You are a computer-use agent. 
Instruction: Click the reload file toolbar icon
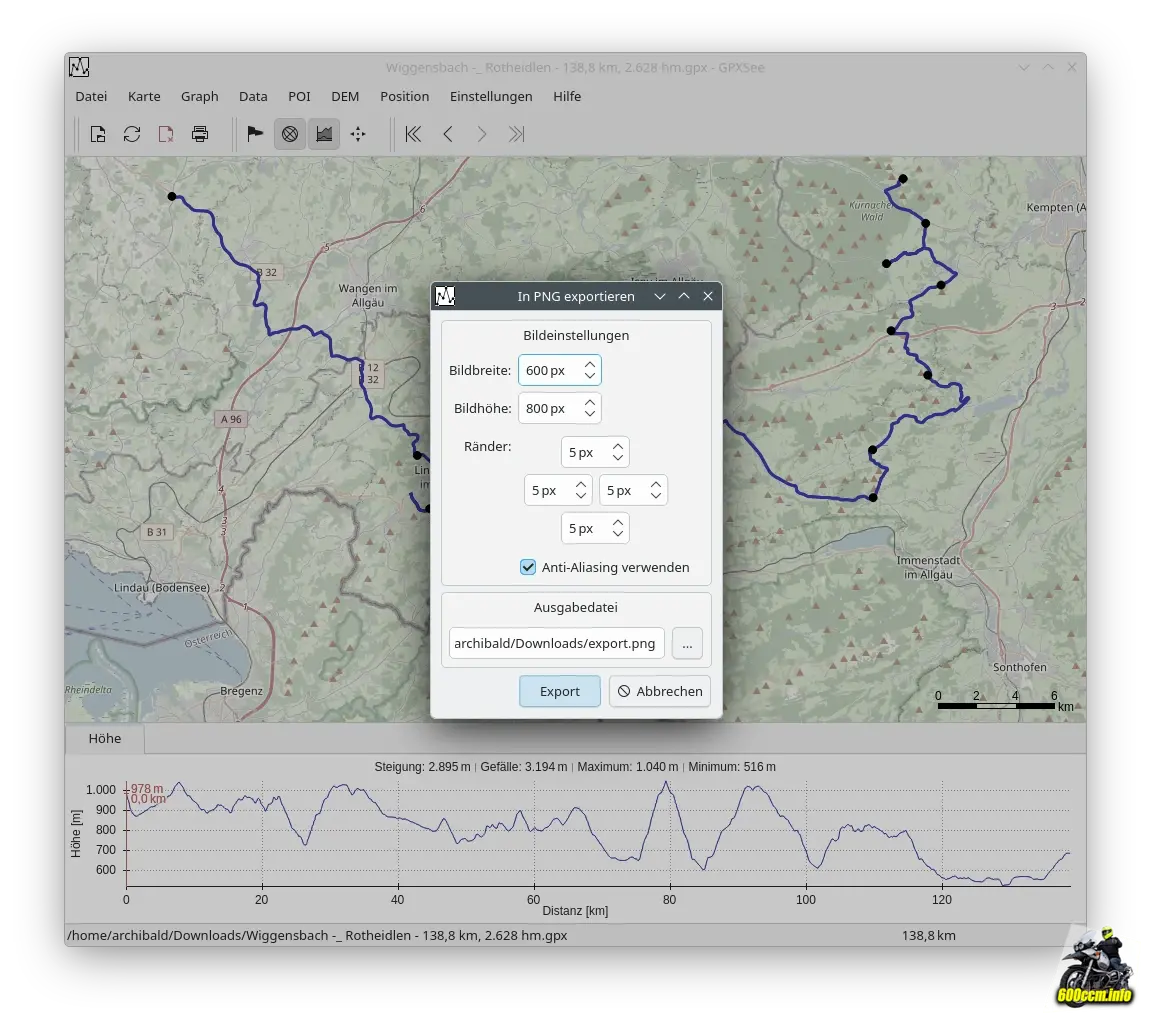(132, 134)
